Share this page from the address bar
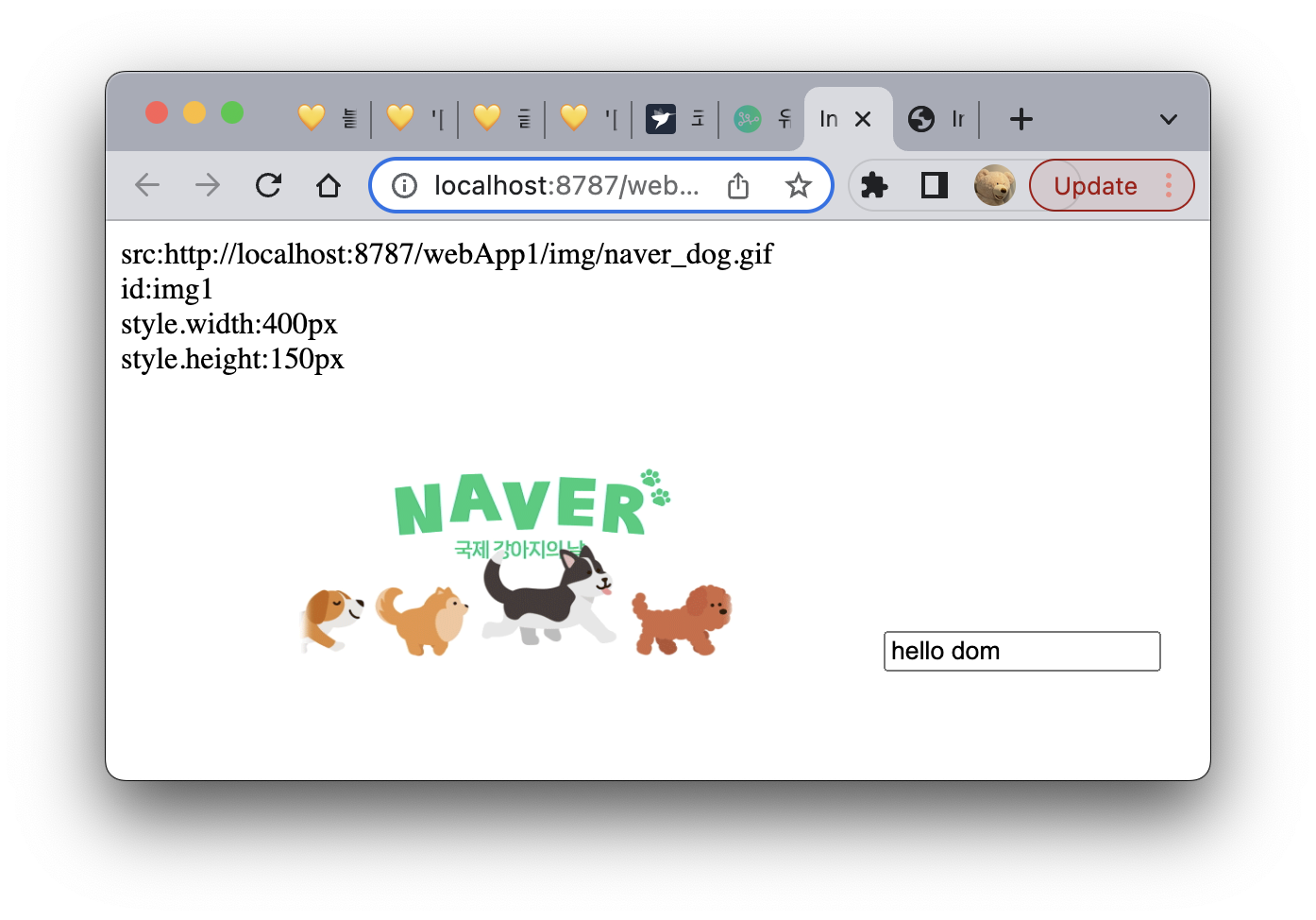 pyautogui.click(x=738, y=186)
